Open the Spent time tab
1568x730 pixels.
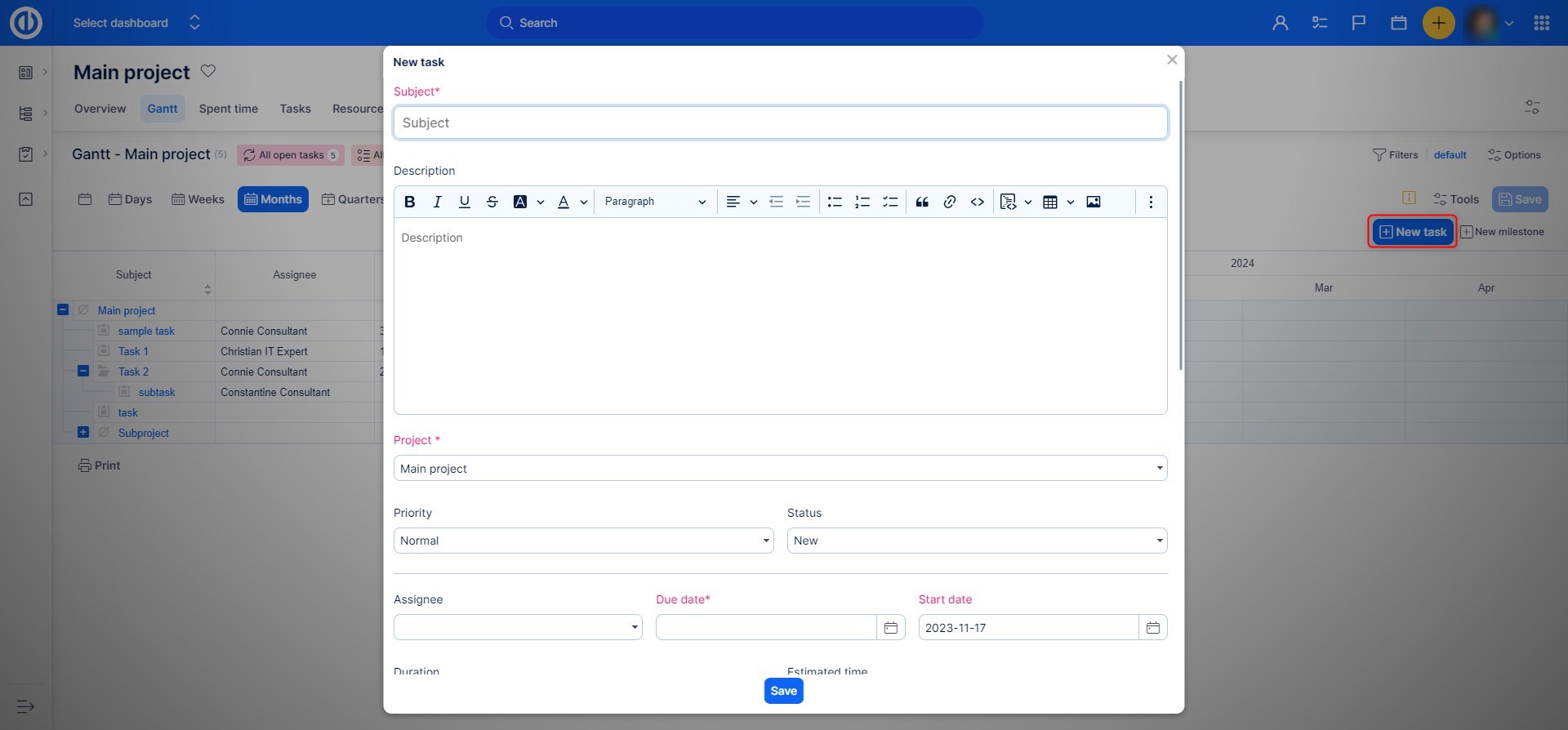pyautogui.click(x=228, y=109)
